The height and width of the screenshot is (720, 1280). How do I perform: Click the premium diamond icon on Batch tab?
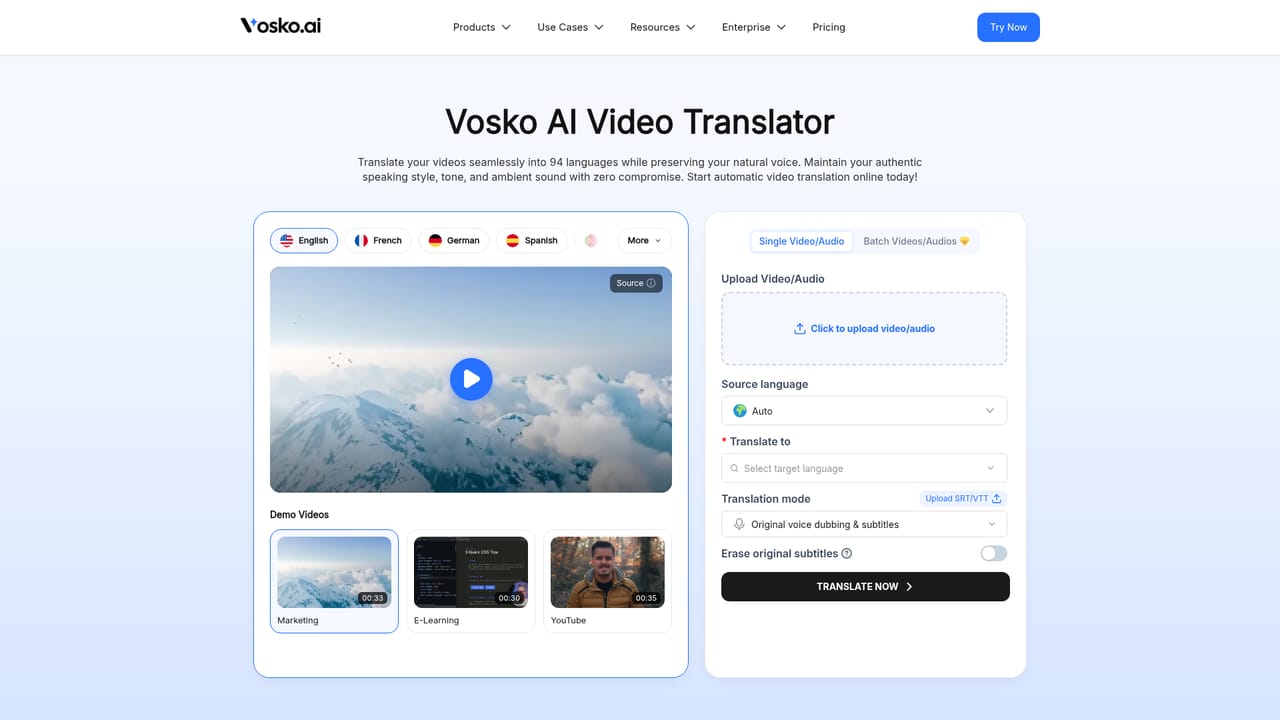pos(965,241)
